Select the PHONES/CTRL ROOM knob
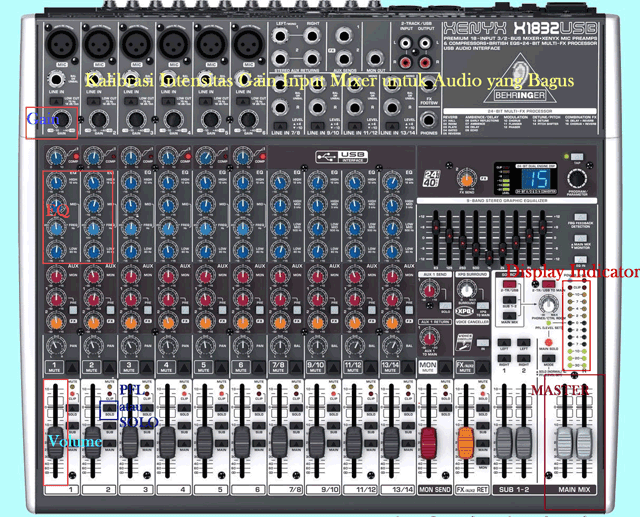The image size is (640, 517). [x=548, y=304]
